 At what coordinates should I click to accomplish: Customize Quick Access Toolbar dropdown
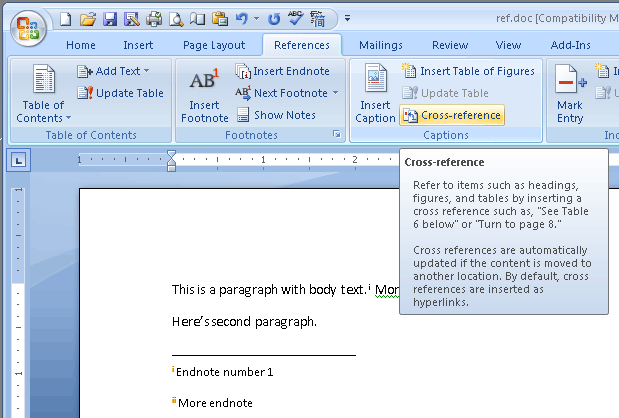(x=347, y=18)
